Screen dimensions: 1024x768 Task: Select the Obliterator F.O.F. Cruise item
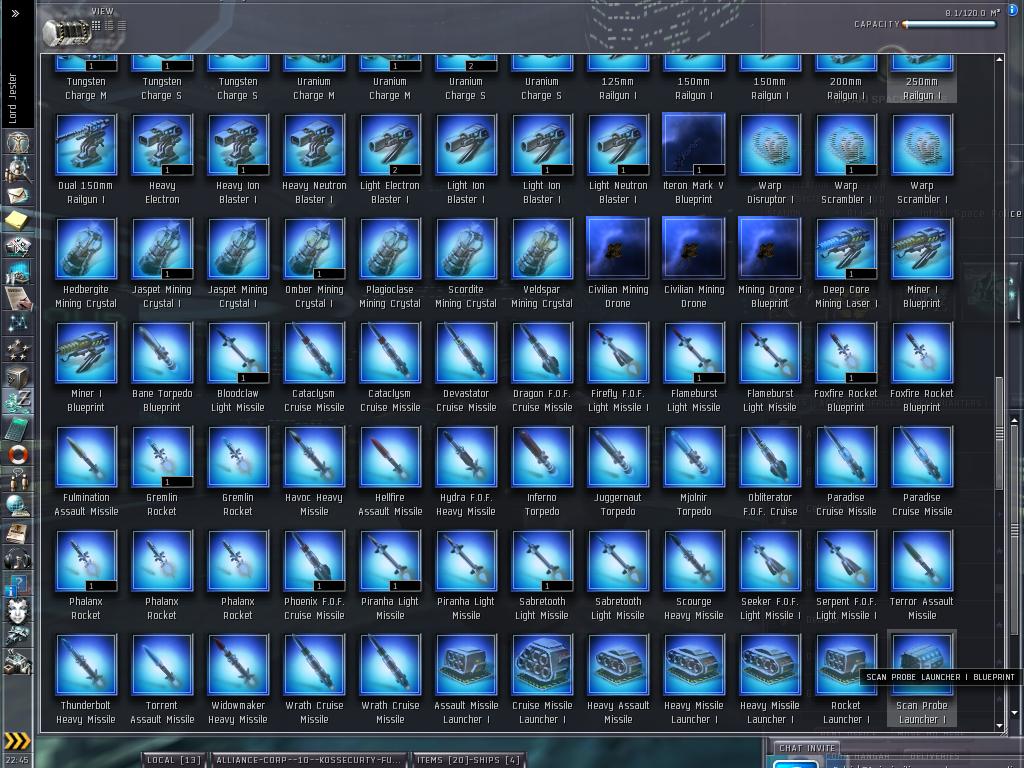pos(770,472)
